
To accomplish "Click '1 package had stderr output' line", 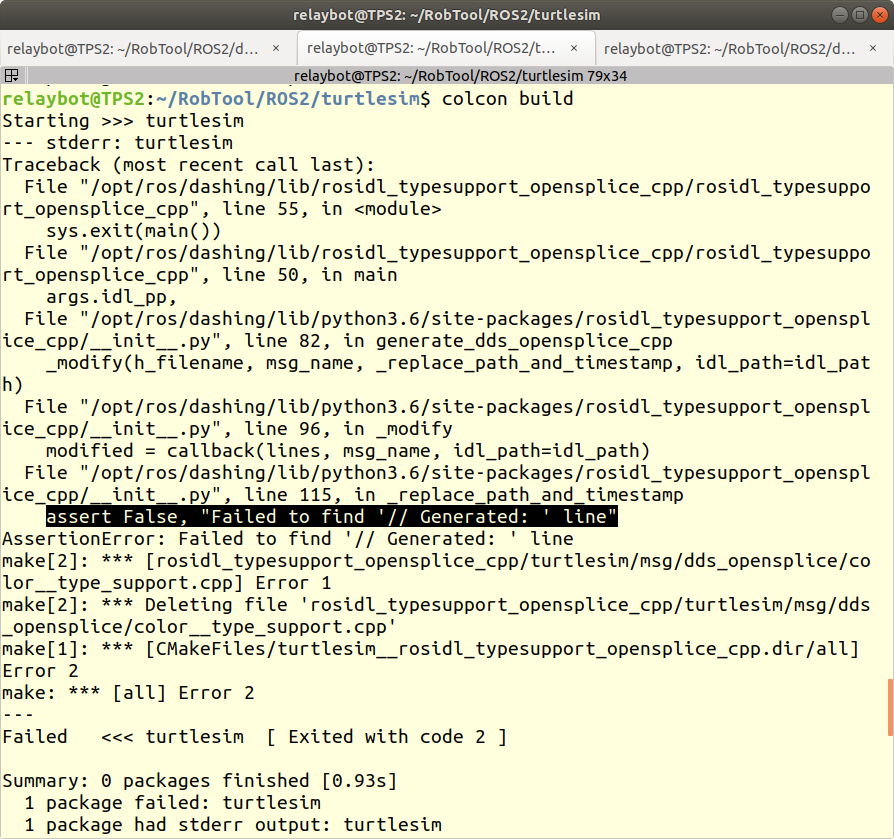I will click(x=233, y=825).
